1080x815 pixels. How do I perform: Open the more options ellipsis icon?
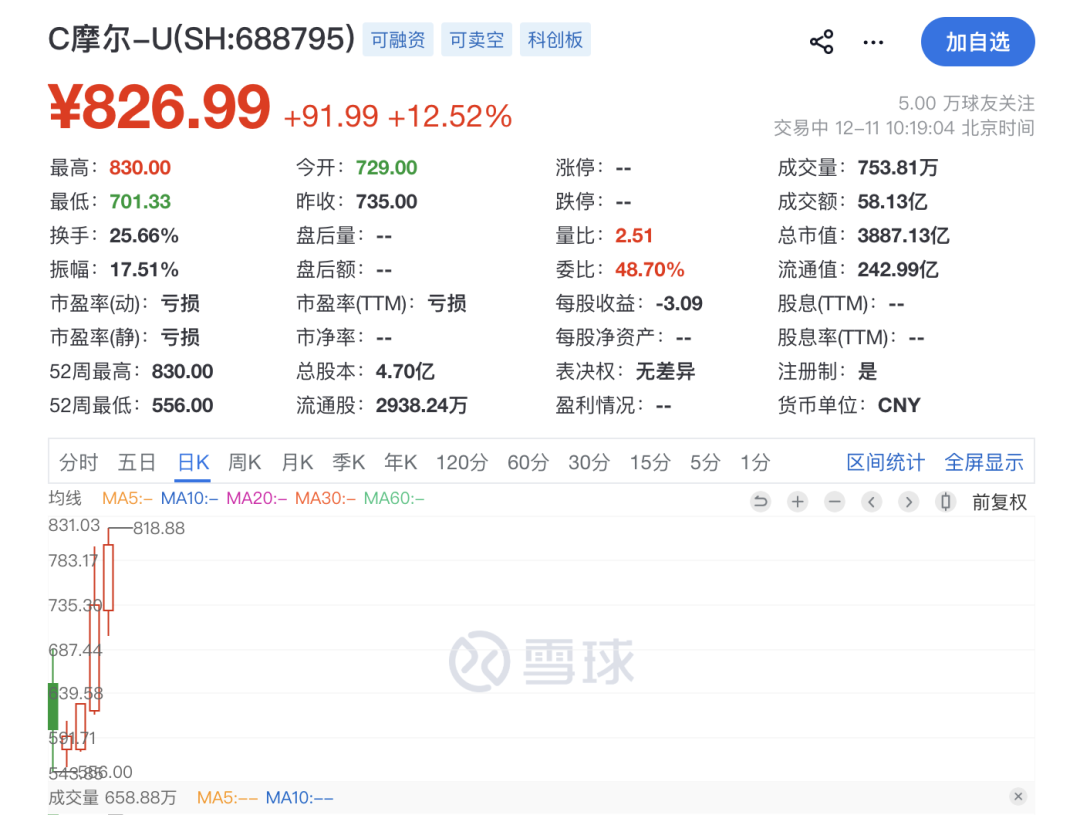click(x=872, y=41)
